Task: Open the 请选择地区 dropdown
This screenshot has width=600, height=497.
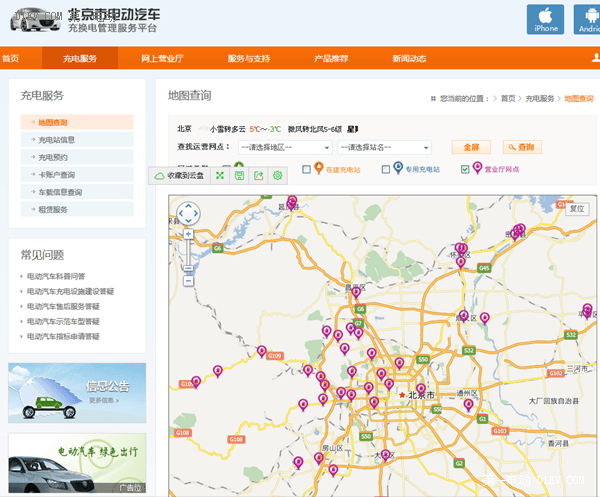Action: [x=285, y=147]
